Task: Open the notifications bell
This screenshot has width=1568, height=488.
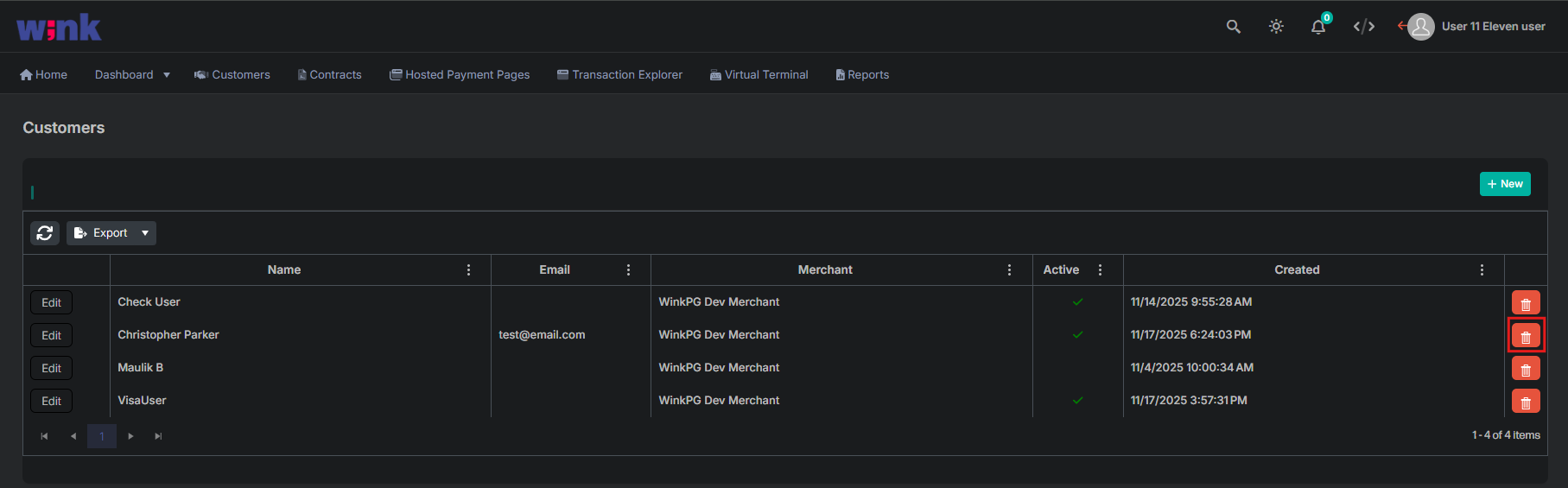Action: pyautogui.click(x=1318, y=27)
